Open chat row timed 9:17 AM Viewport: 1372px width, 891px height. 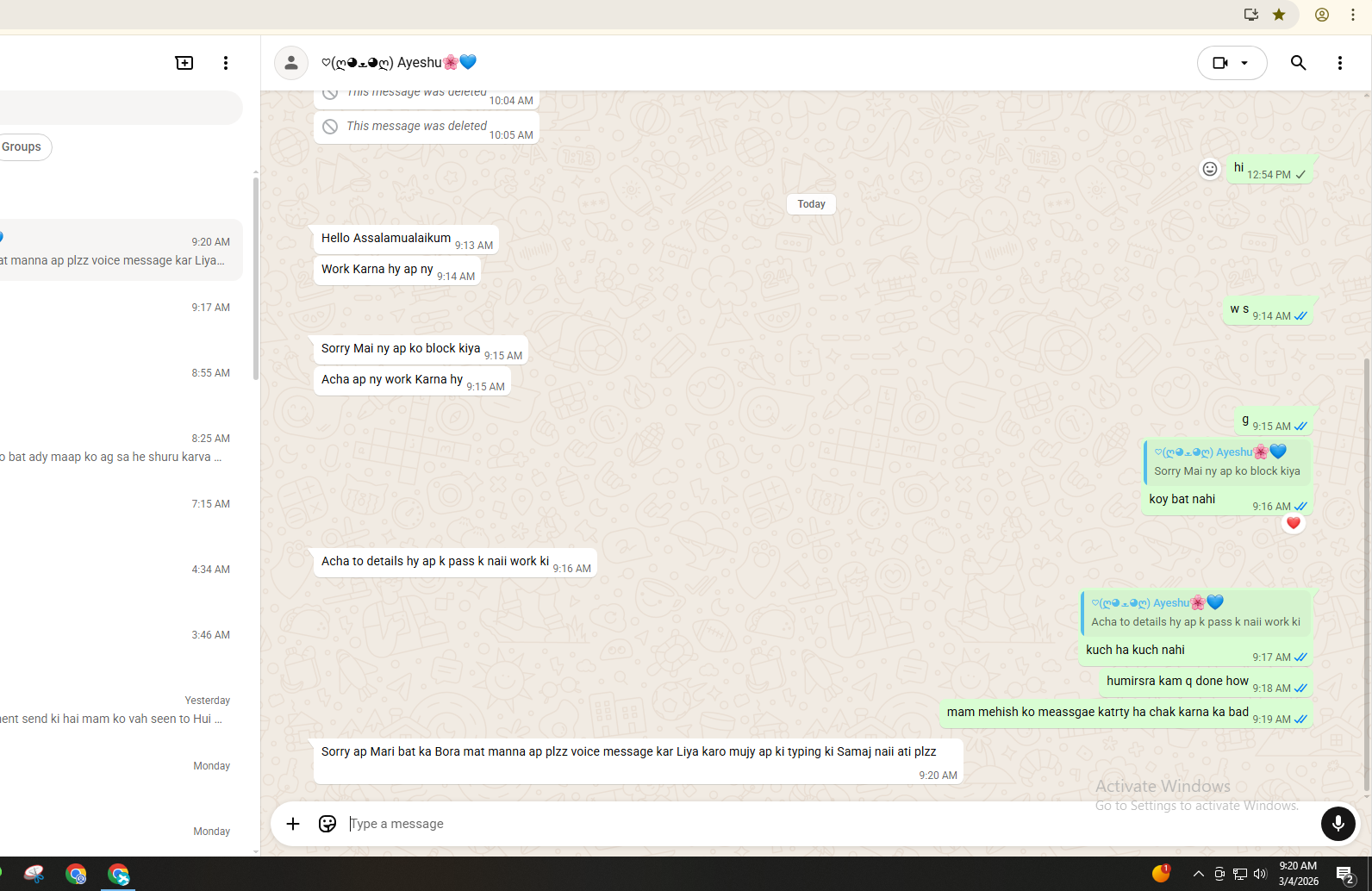pos(121,315)
